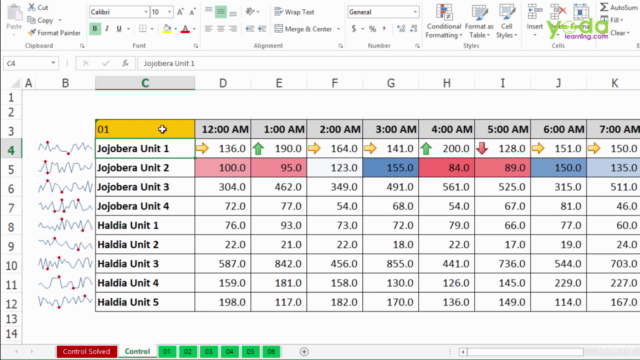Open Number dialog launcher
The height and width of the screenshot is (360, 640).
(x=417, y=46)
